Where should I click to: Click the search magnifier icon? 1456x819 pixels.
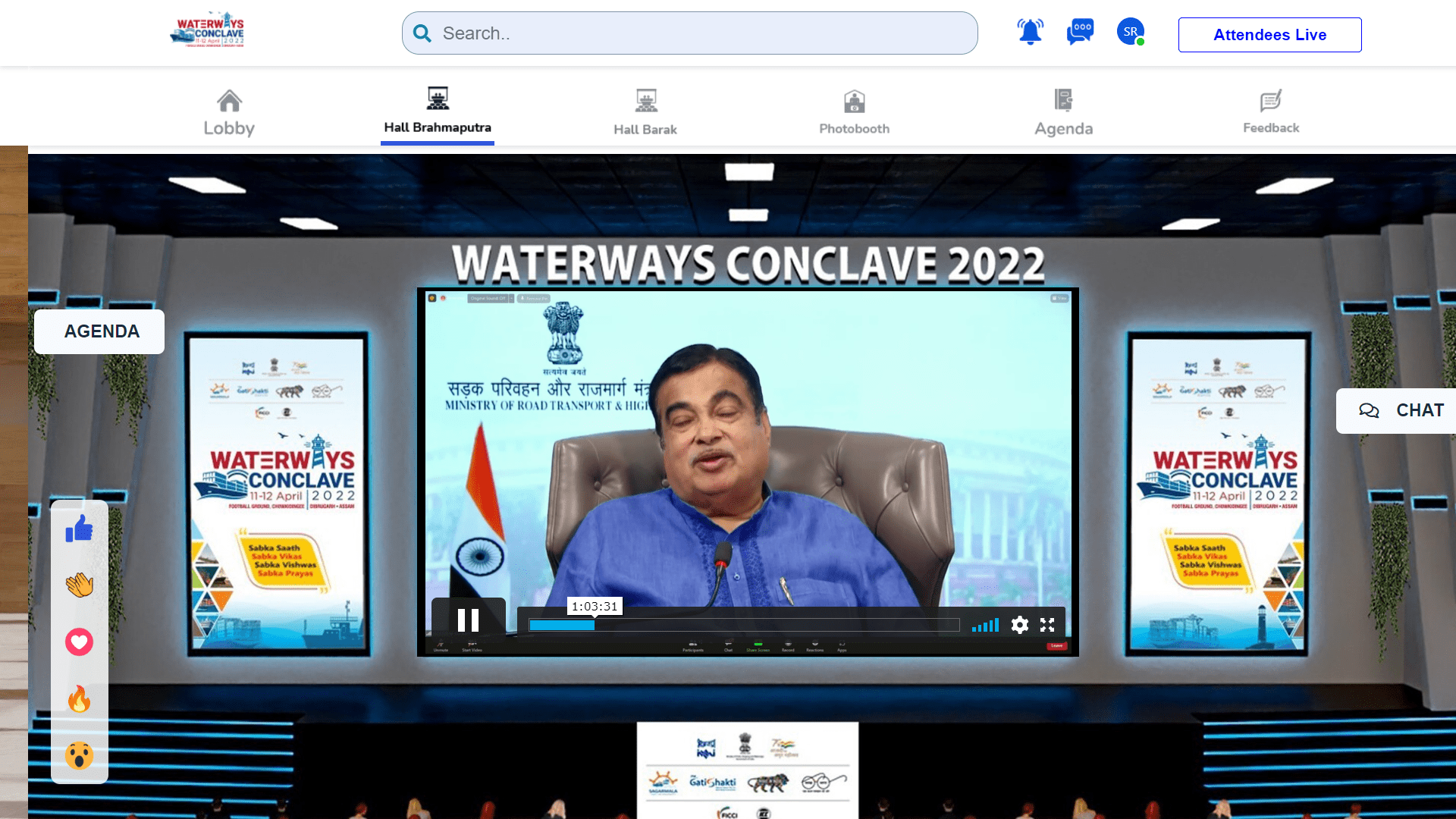[422, 33]
